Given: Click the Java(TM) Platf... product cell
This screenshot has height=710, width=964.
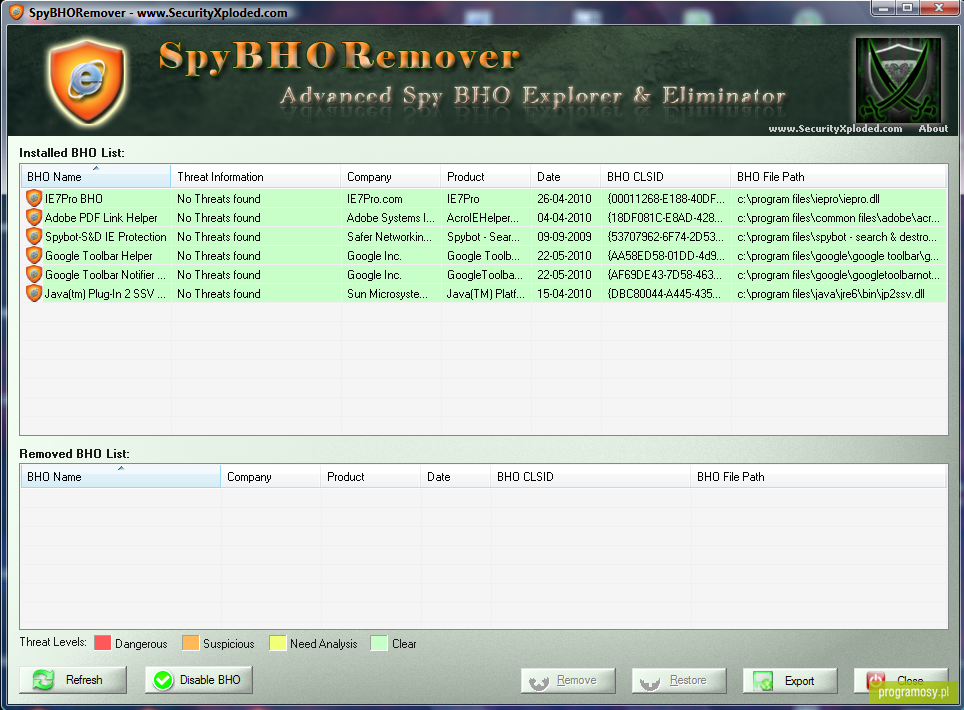Looking at the screenshot, I should point(486,294).
